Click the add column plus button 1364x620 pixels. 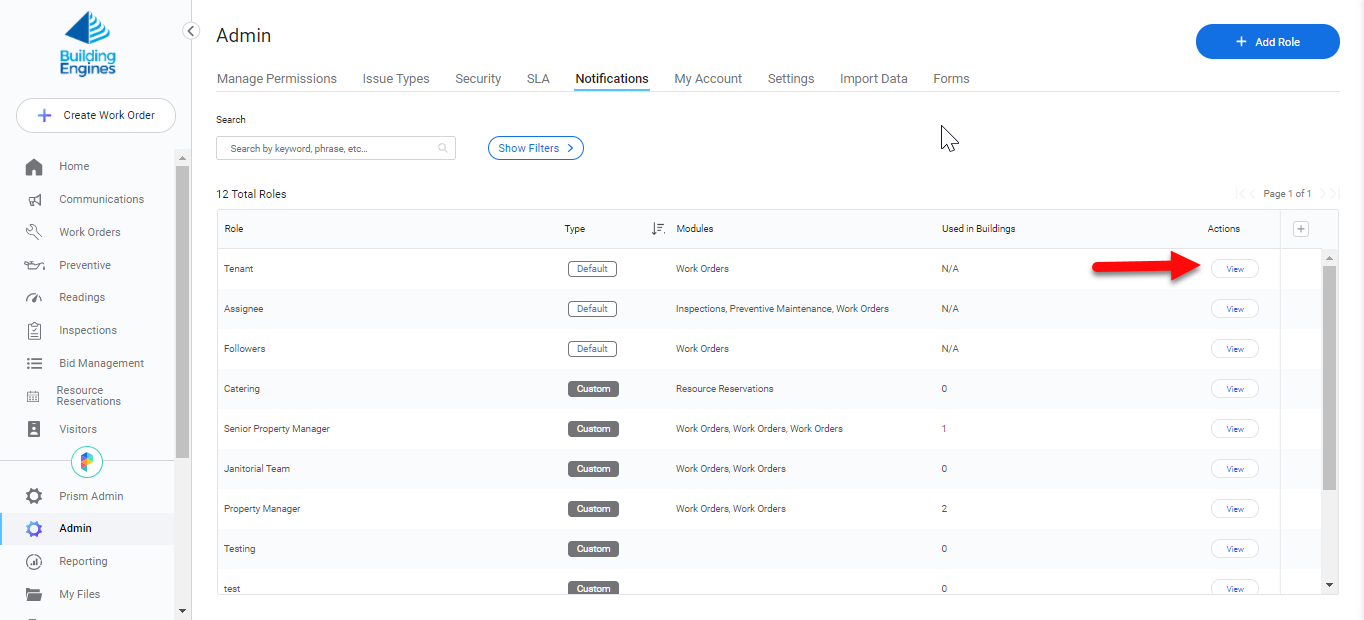[1300, 229]
